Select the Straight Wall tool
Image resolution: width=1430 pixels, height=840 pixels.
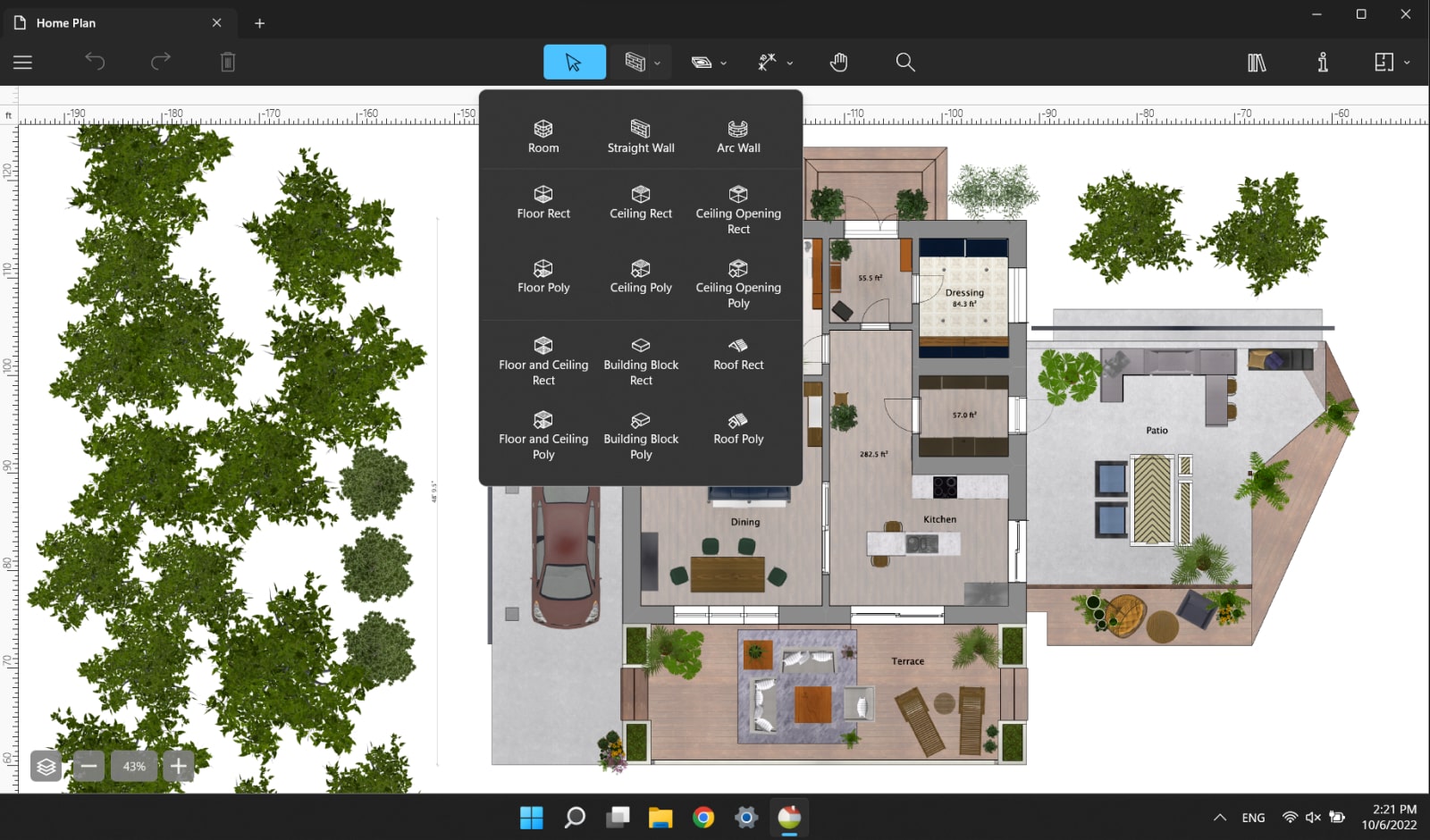640,136
